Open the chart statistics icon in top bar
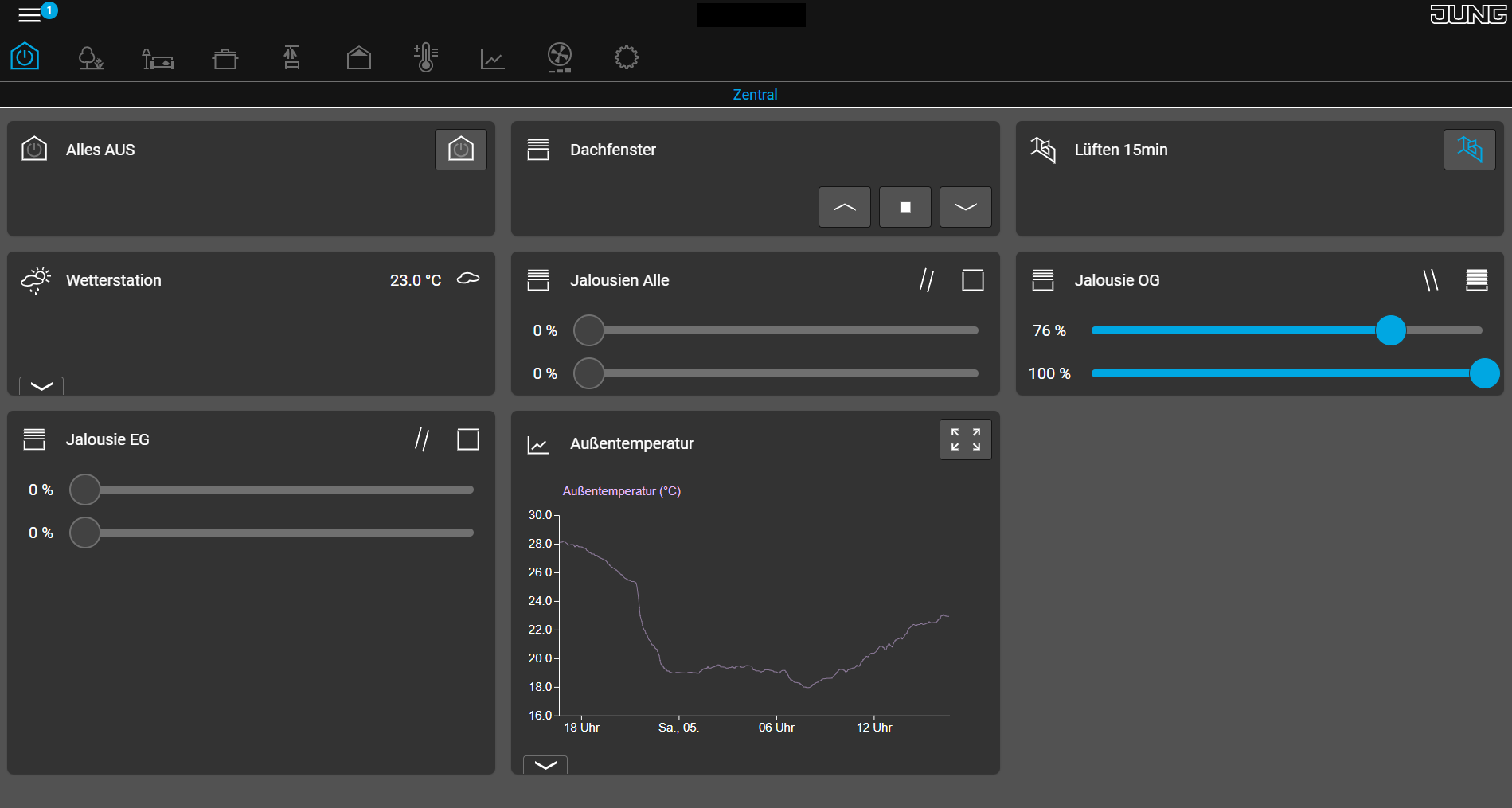1512x808 pixels. (x=492, y=59)
